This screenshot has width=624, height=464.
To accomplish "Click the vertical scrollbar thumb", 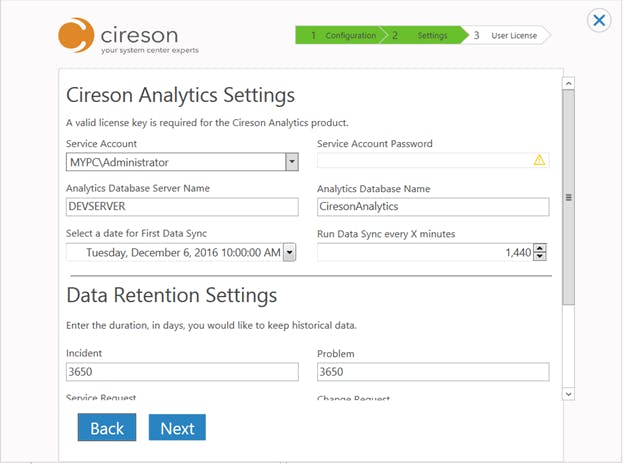I will coord(568,197).
